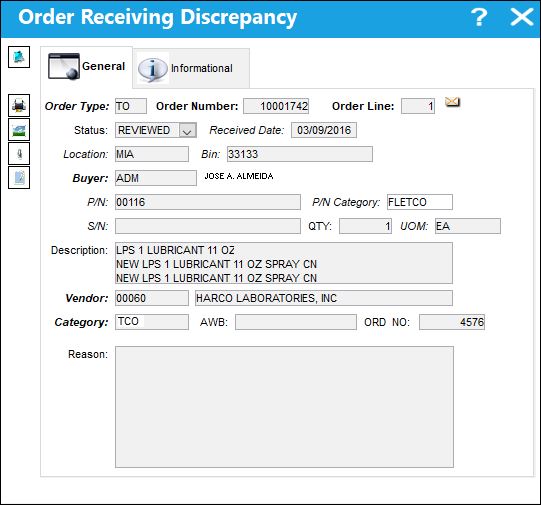Click the notepad icon in the sidebar
Viewport: 541px width, 505px height.
coord(19,178)
